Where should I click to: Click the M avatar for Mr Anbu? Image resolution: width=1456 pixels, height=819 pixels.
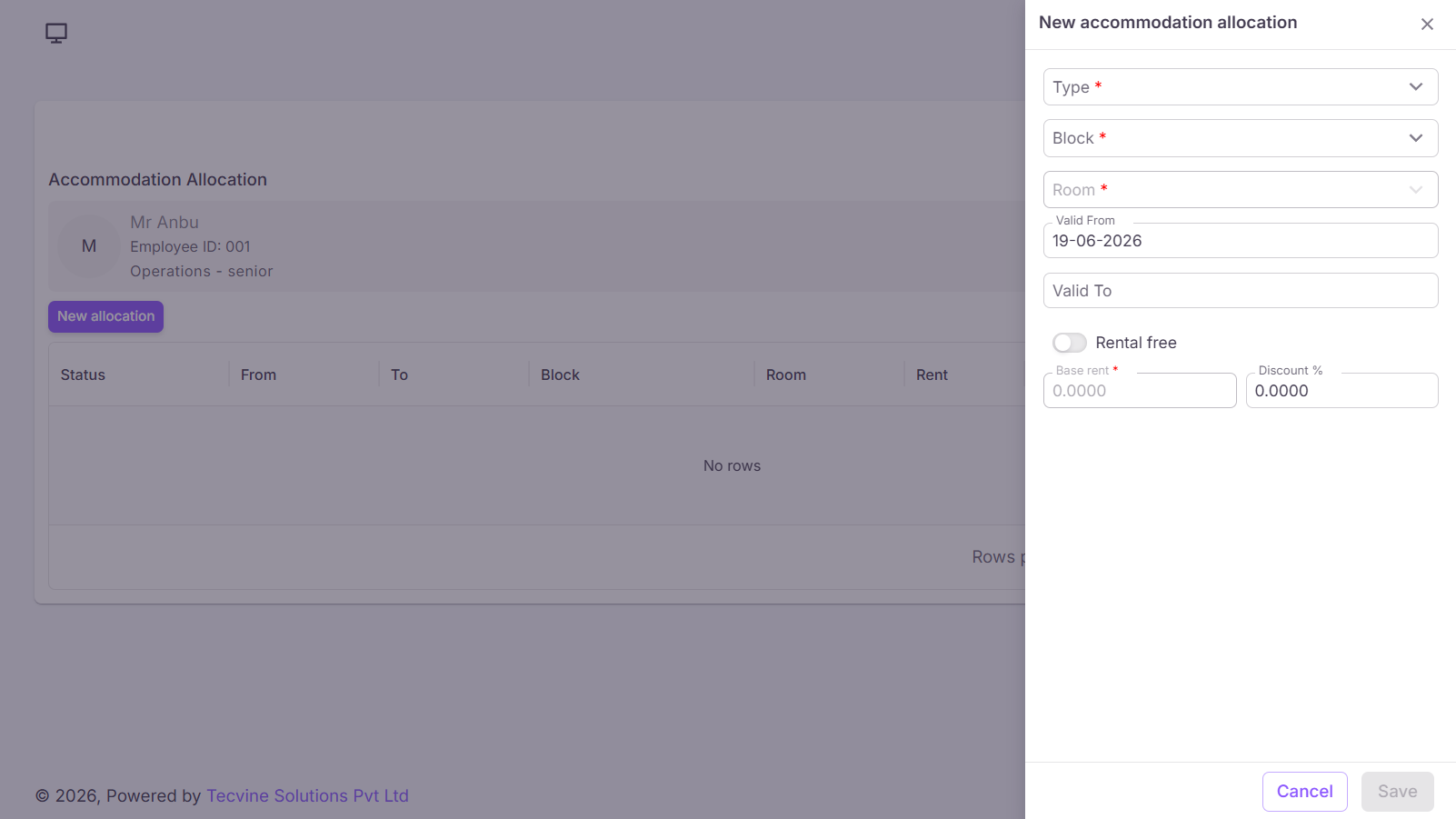point(89,246)
